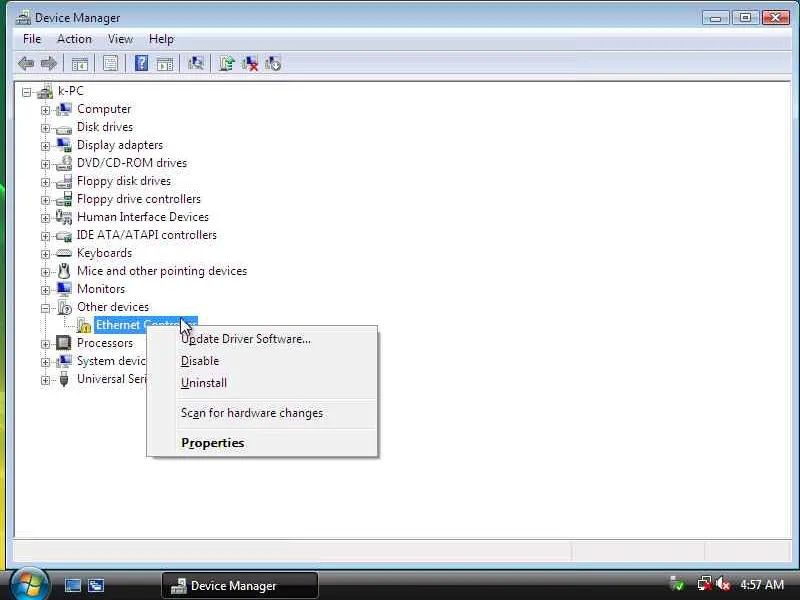800x600 pixels.
Task: Select Mice and other pointing devices label
Action: click(x=162, y=270)
